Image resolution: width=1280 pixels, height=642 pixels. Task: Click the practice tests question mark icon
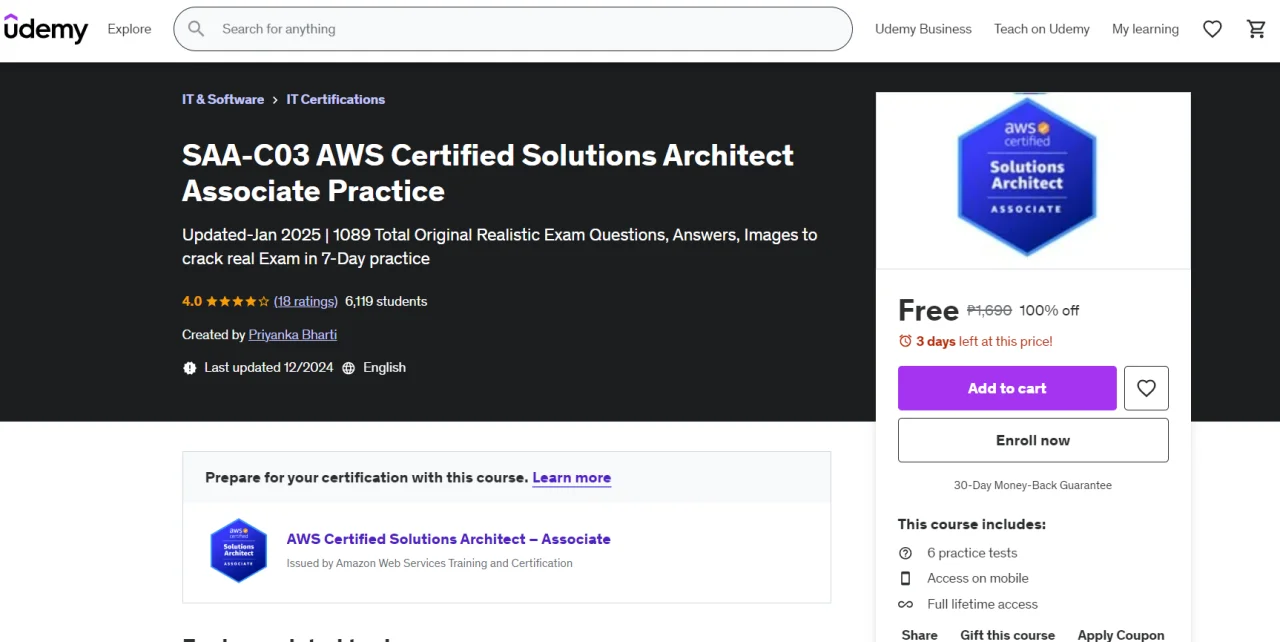point(905,553)
